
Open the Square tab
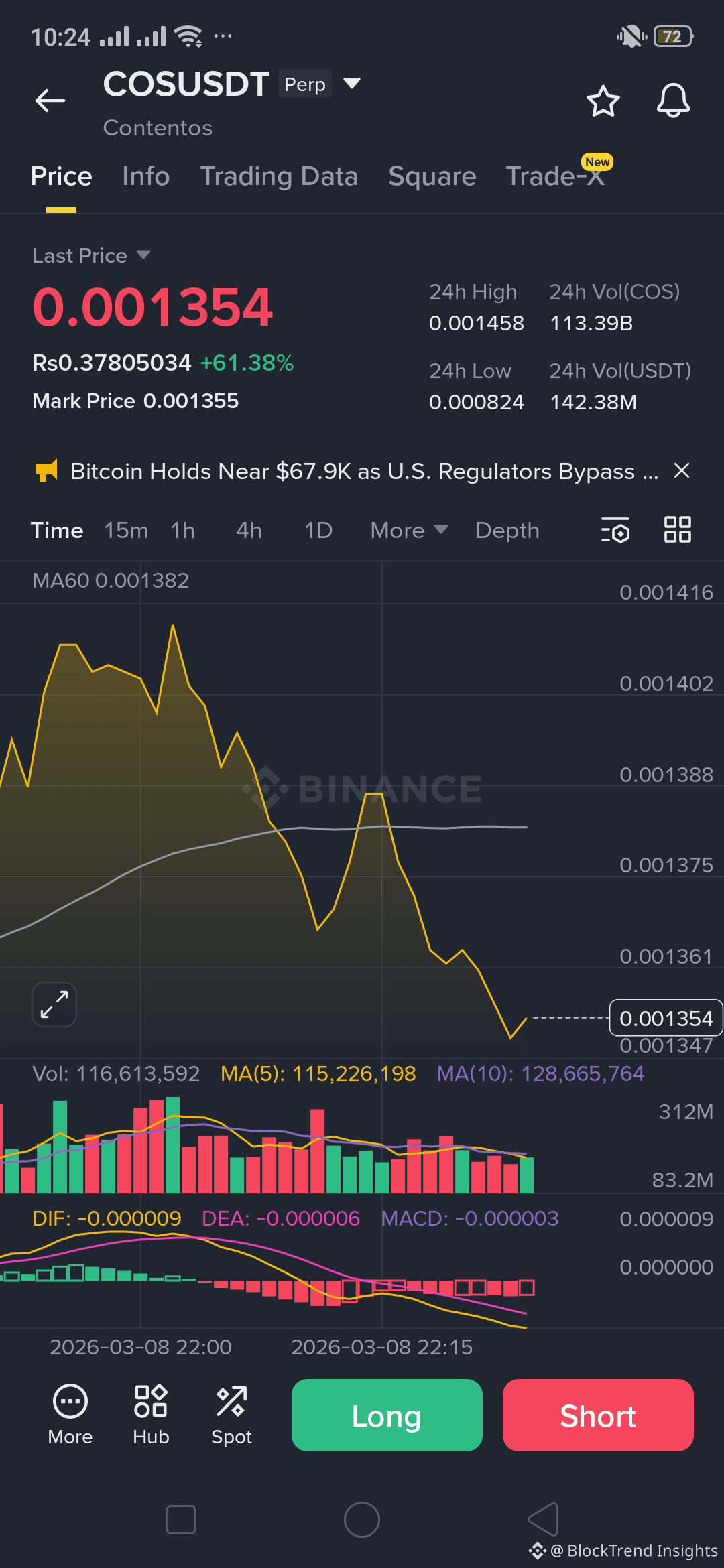pos(432,176)
